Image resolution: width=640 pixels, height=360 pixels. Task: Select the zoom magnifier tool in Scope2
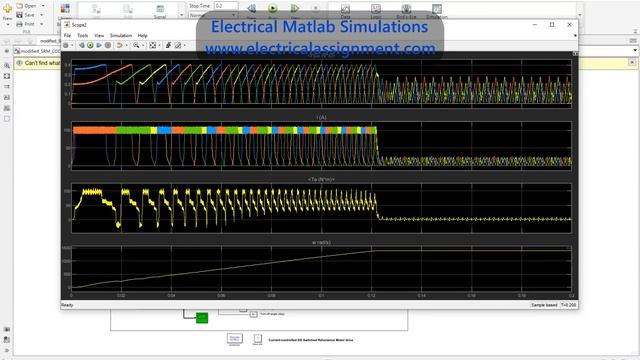[x=136, y=45]
